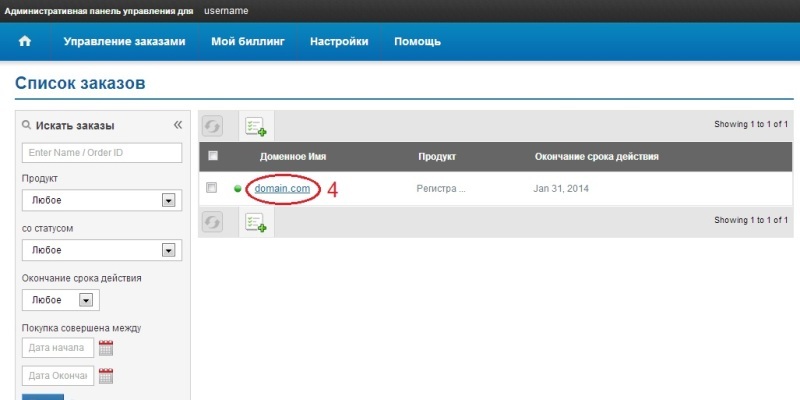
Task: Open the Помощь menu
Action: (x=417, y=41)
